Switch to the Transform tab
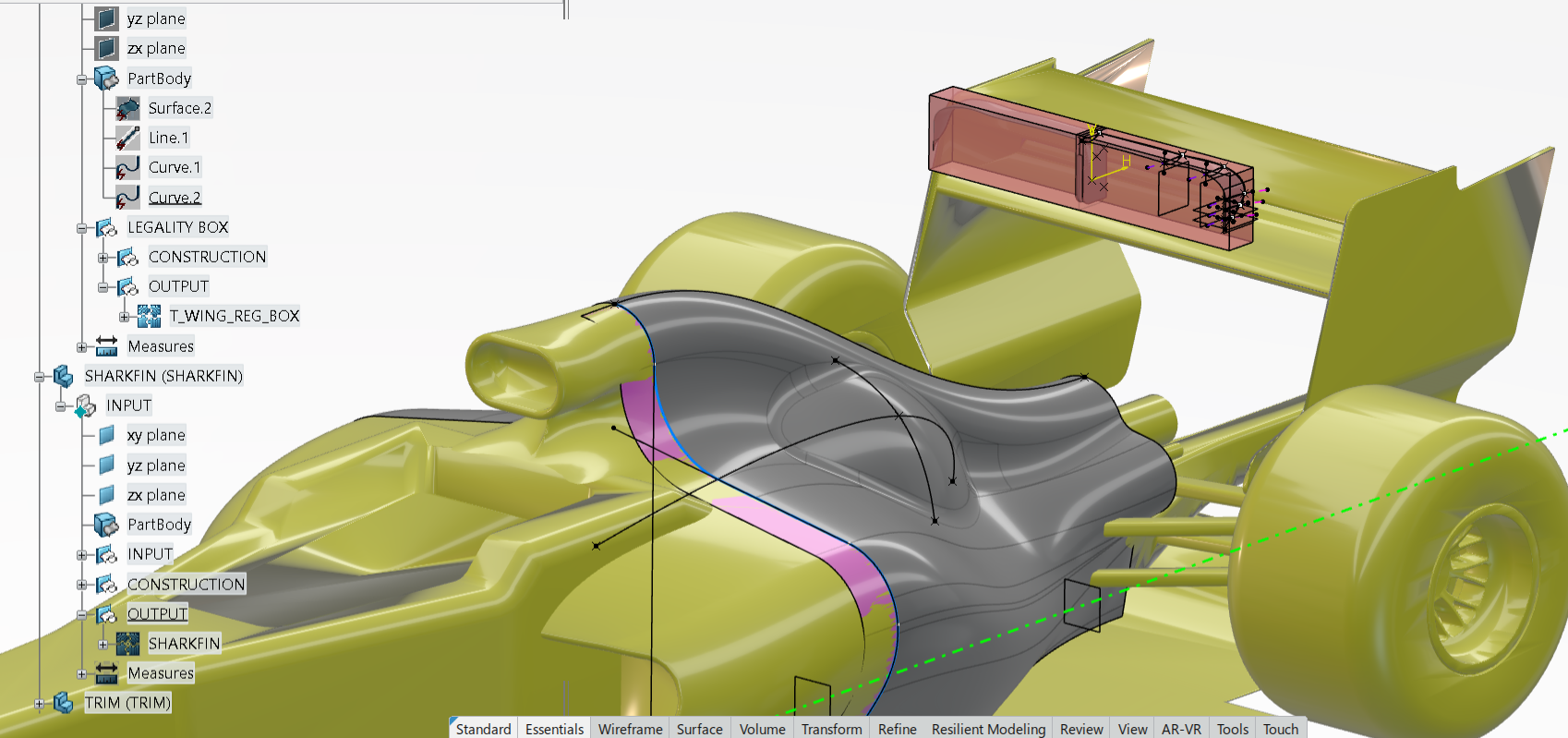1568x738 pixels. tap(832, 729)
